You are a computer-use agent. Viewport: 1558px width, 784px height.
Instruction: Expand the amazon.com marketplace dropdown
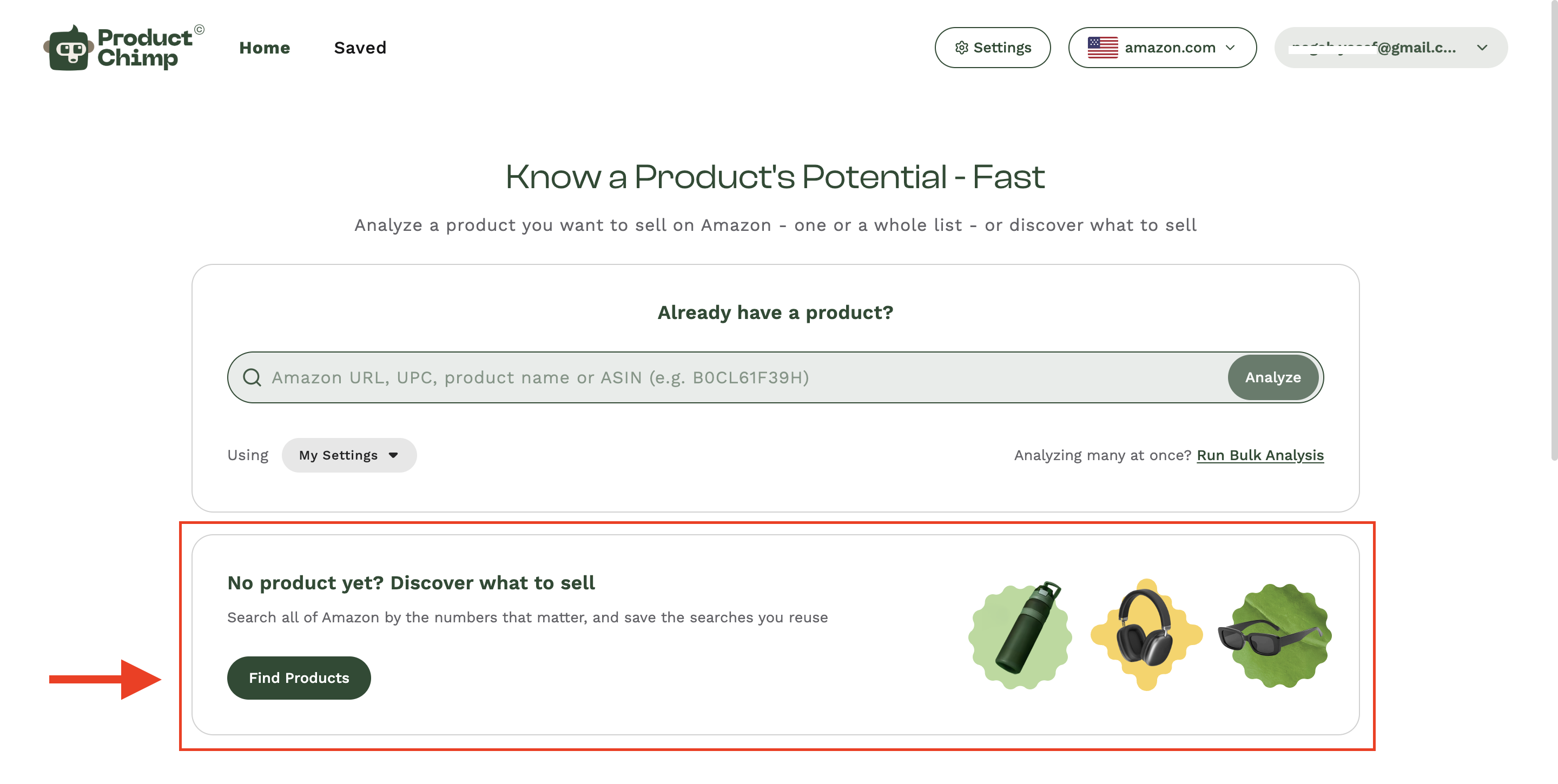click(1162, 48)
